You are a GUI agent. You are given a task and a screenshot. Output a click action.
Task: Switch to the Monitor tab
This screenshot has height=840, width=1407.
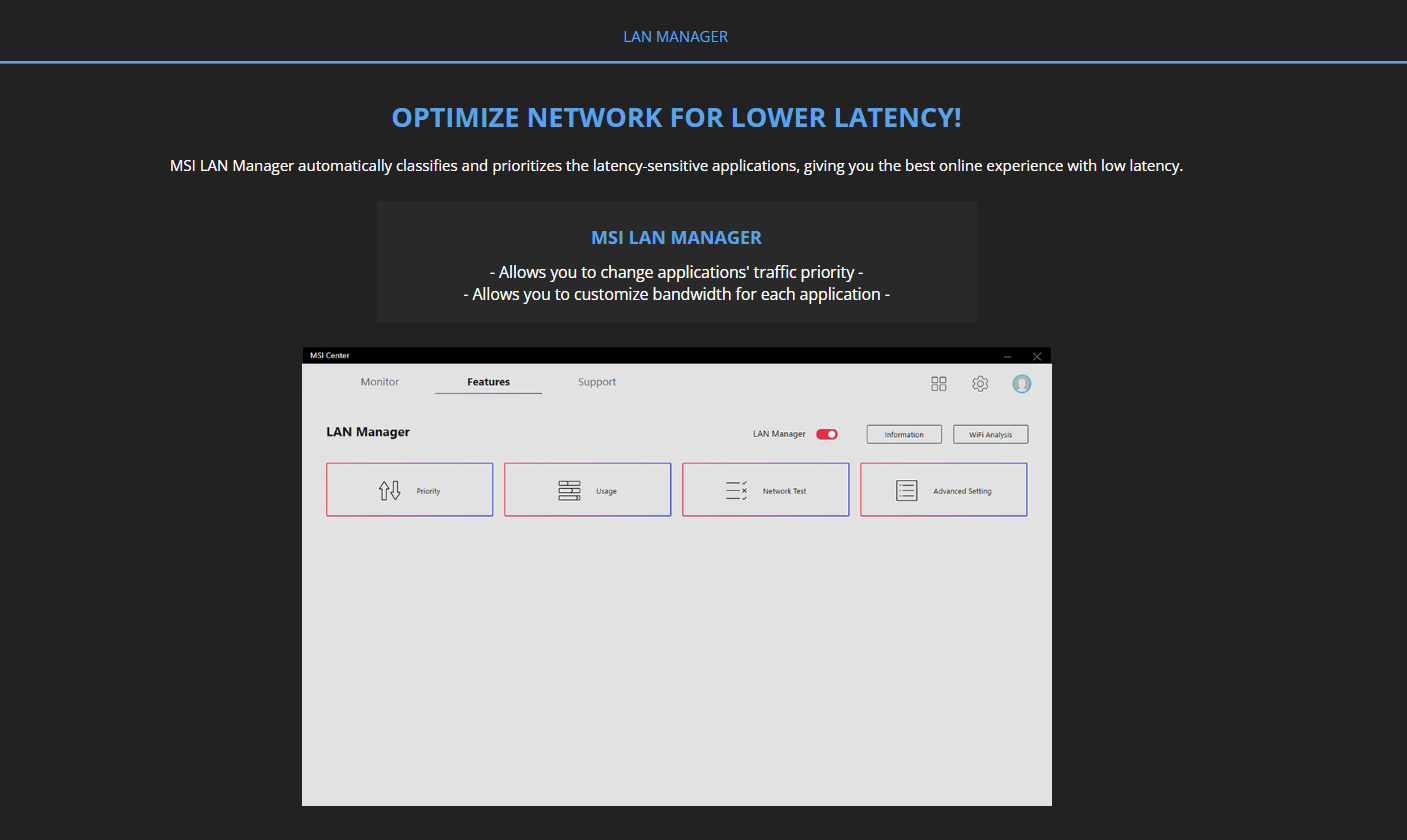(x=380, y=382)
